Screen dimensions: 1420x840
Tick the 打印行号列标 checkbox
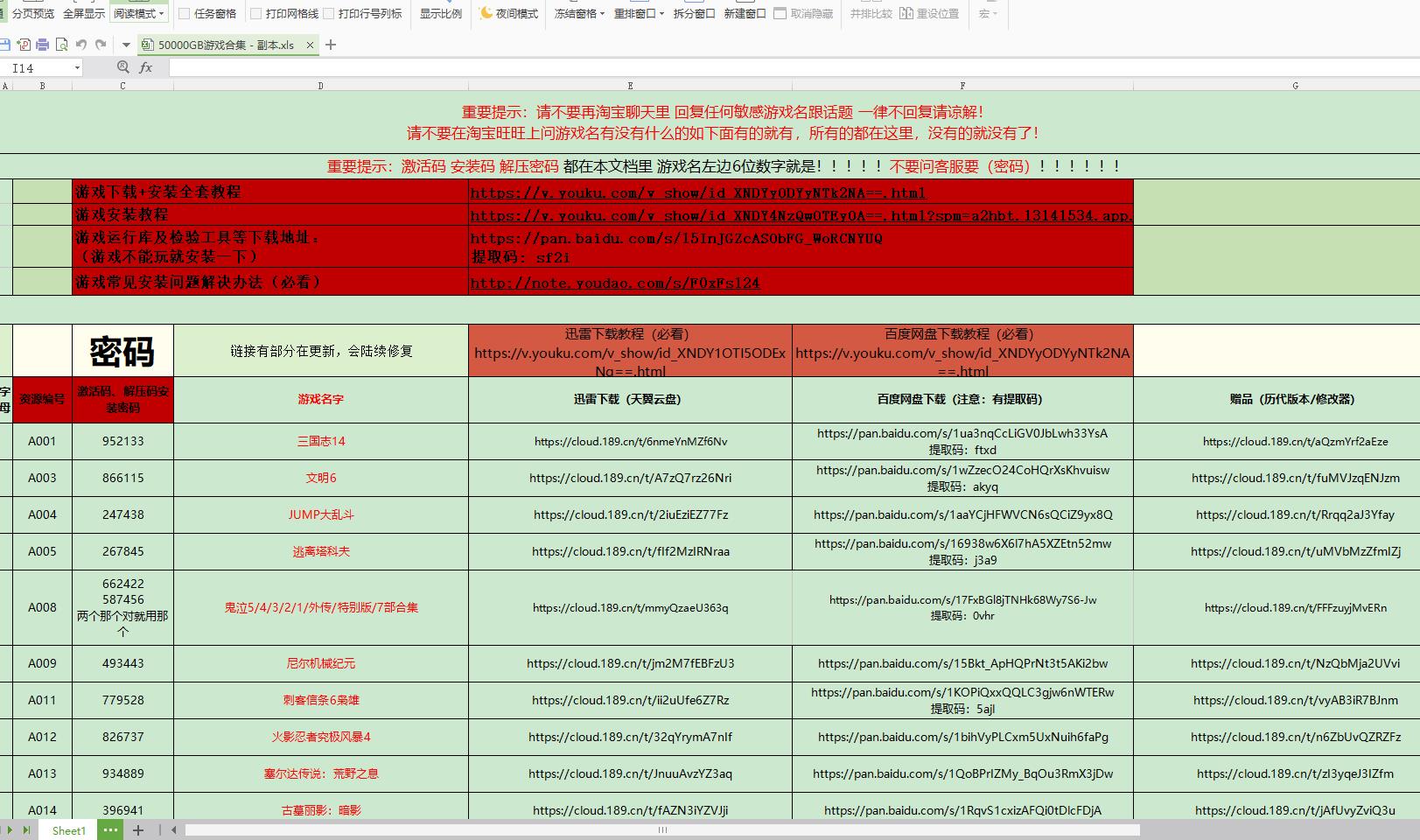click(328, 13)
